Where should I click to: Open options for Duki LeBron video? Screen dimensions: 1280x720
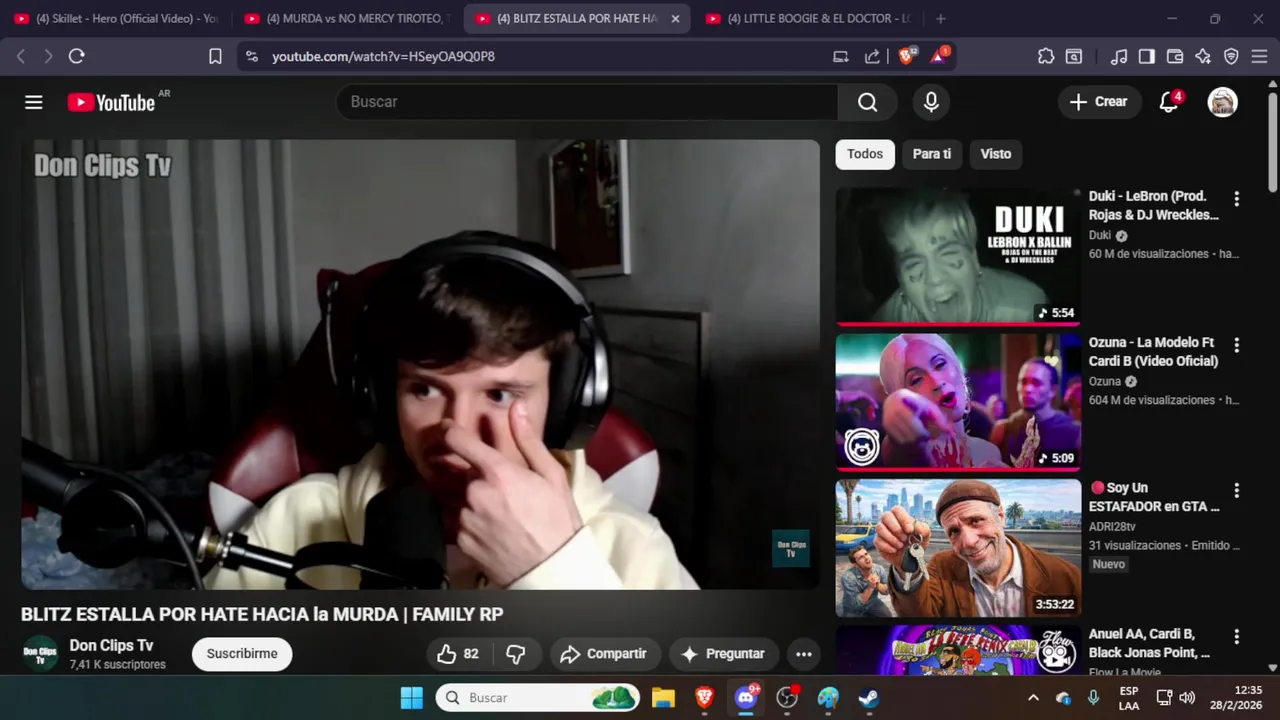[x=1236, y=199]
